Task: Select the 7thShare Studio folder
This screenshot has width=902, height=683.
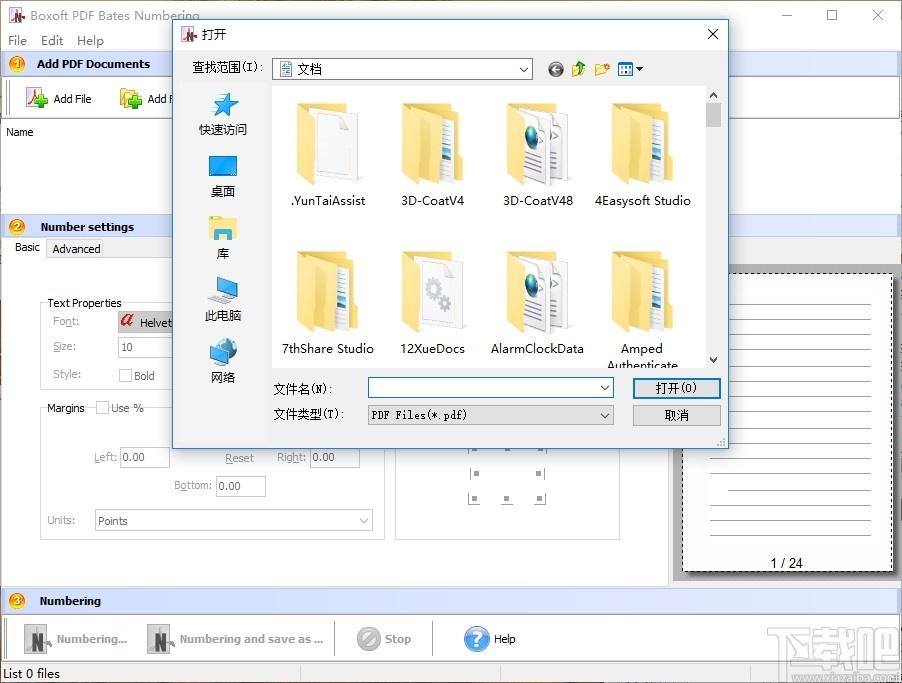Action: (328, 303)
